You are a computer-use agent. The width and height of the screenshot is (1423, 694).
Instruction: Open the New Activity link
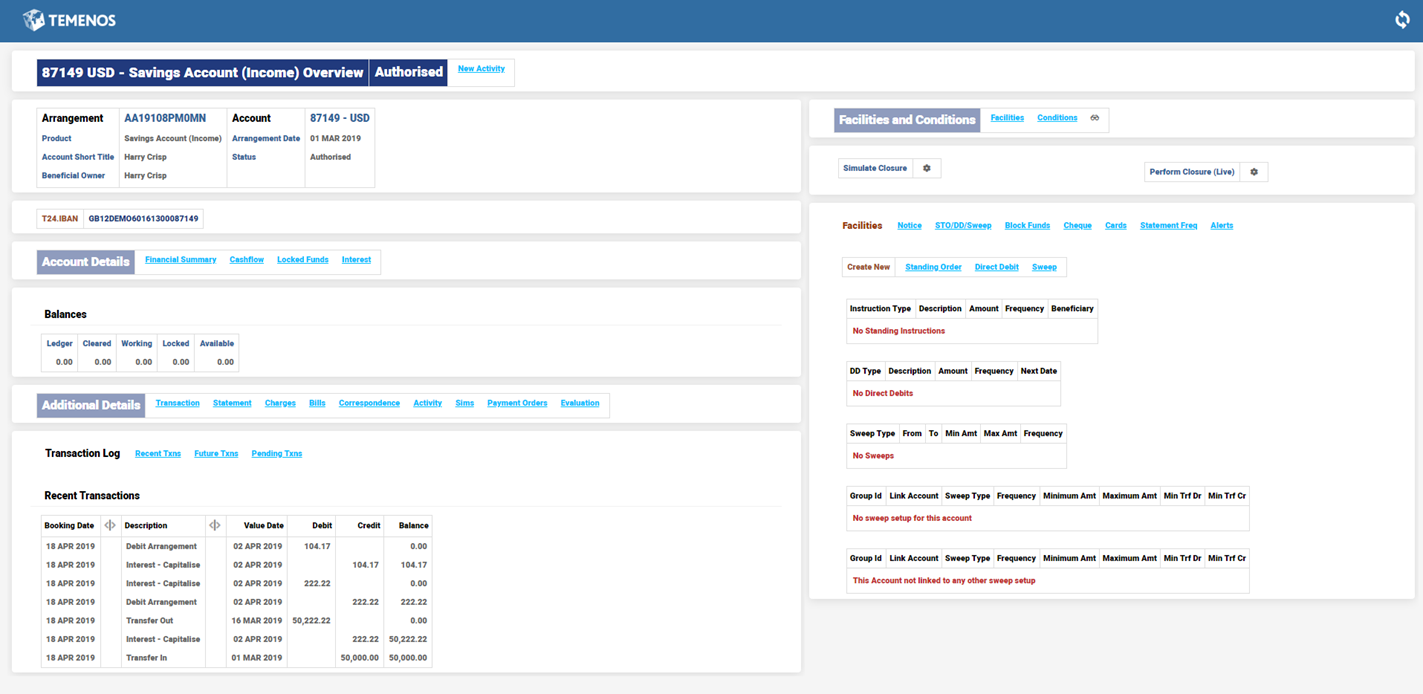pos(481,69)
